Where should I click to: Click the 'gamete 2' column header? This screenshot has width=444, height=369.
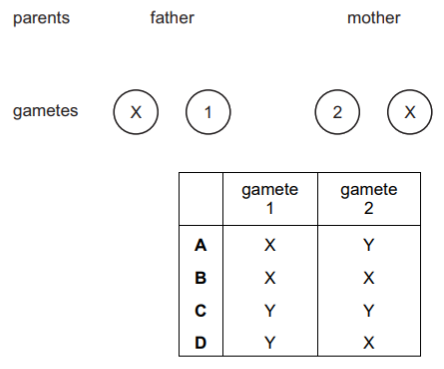coord(369,199)
